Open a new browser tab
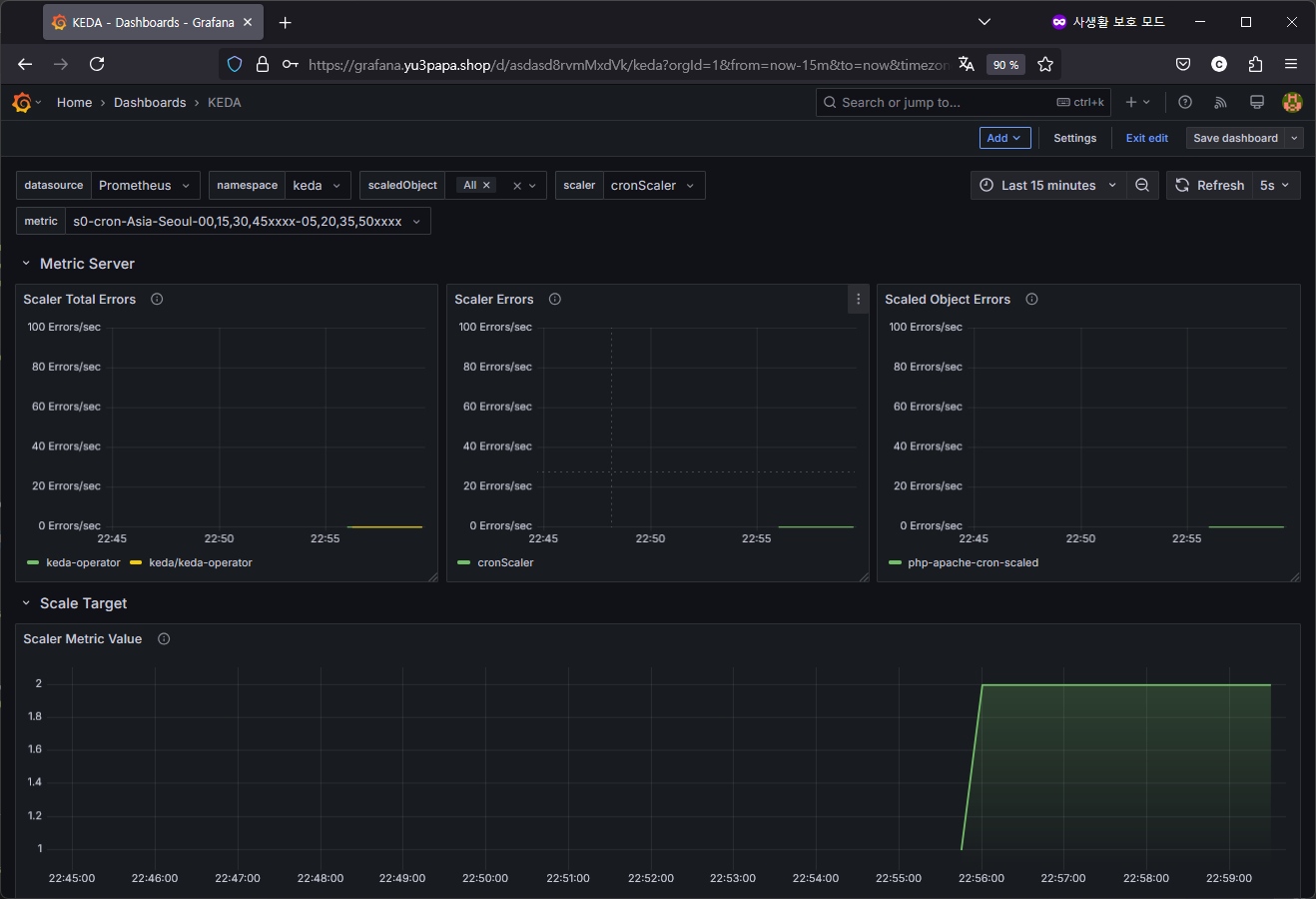Viewport: 1316px width, 899px height. click(x=286, y=22)
